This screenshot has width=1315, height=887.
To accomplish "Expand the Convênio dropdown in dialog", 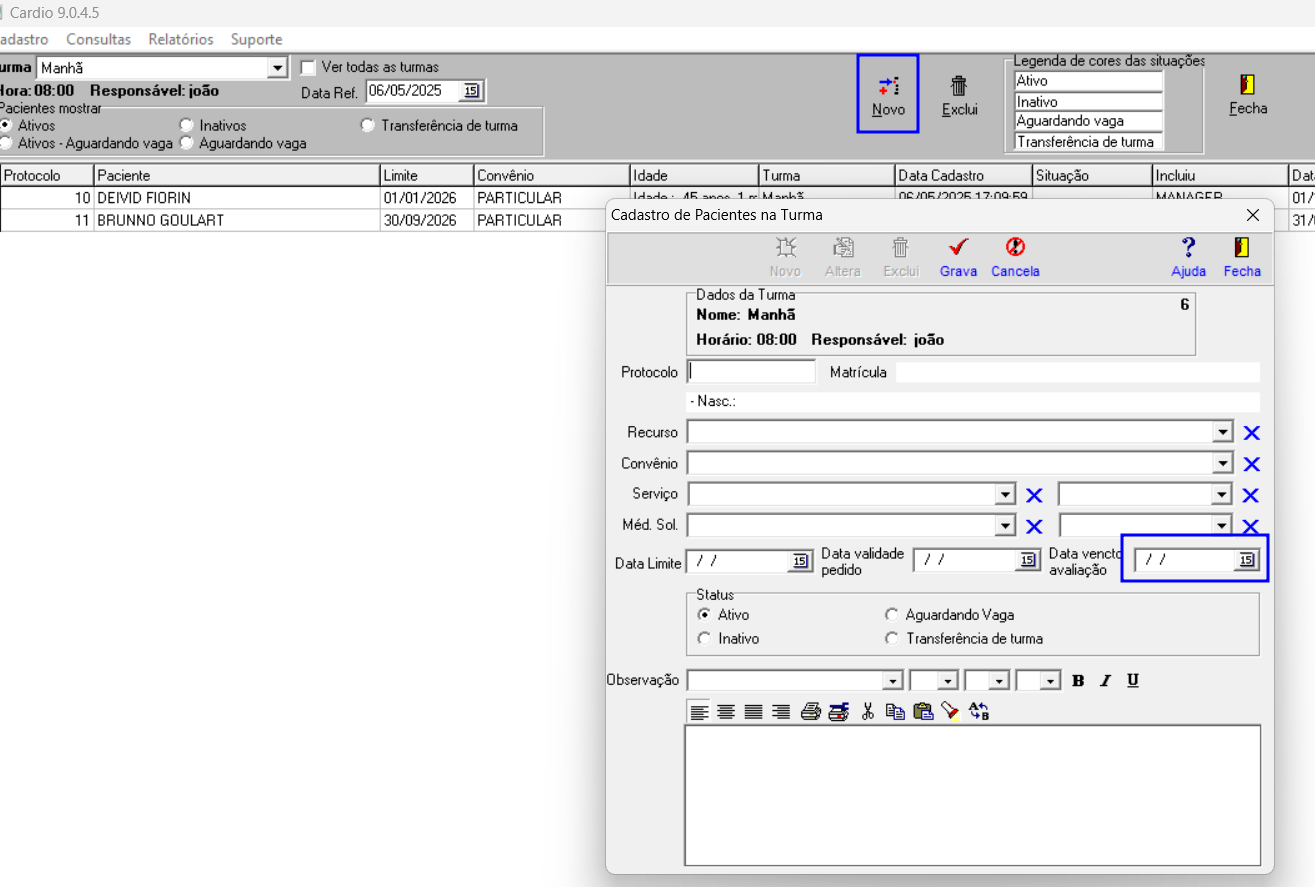I will [x=1222, y=463].
